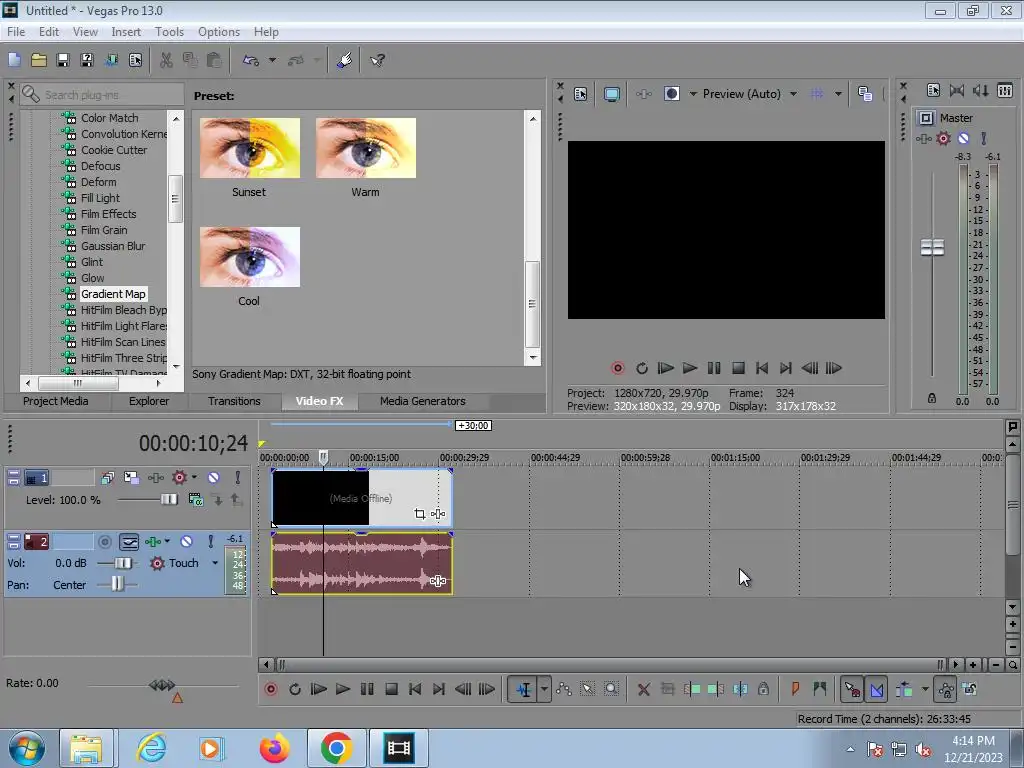This screenshot has height=768, width=1024.
Task: Expand the Touch automation mode dropdown
Action: point(215,563)
